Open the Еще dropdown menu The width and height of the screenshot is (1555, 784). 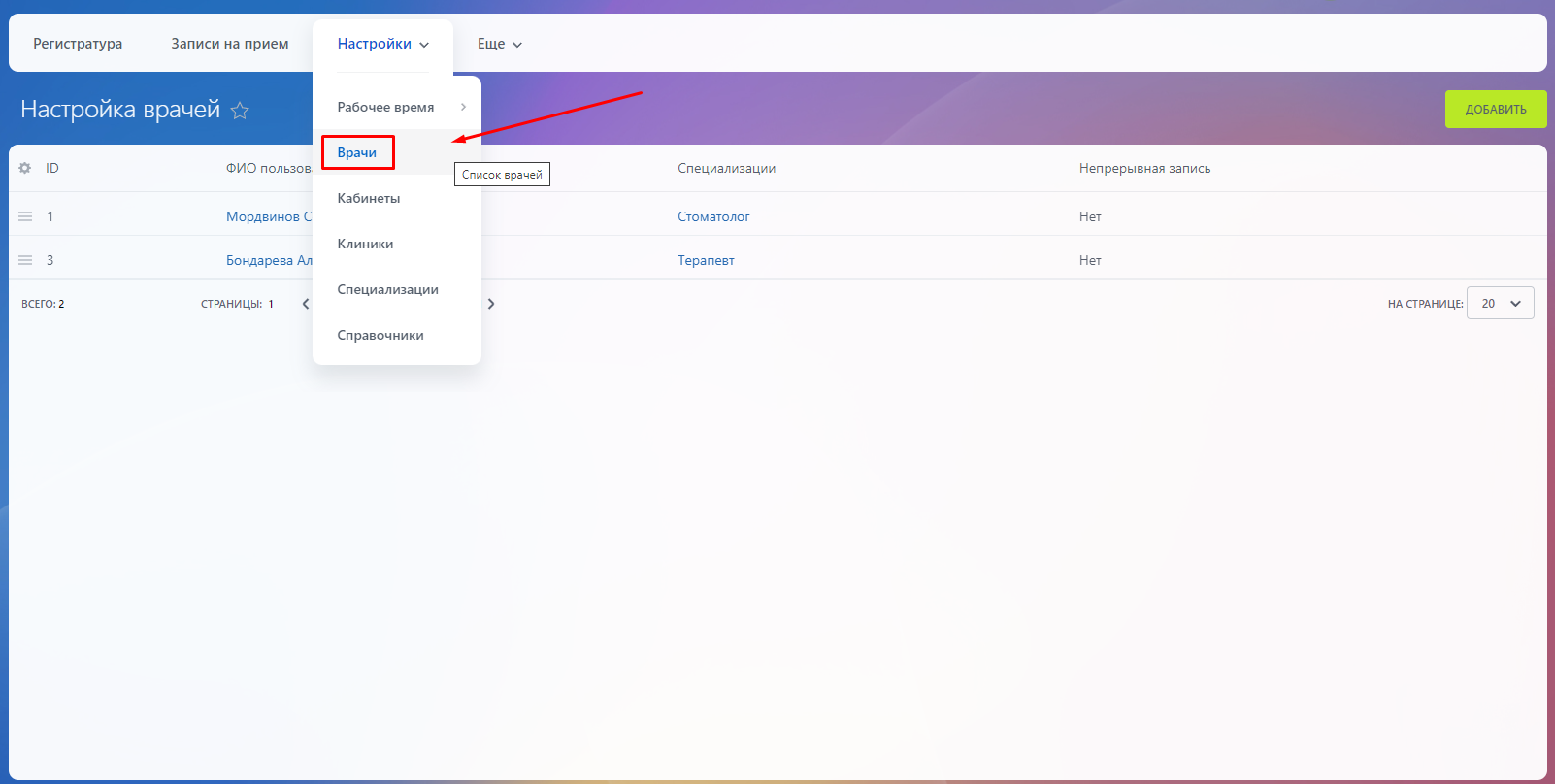tap(499, 44)
